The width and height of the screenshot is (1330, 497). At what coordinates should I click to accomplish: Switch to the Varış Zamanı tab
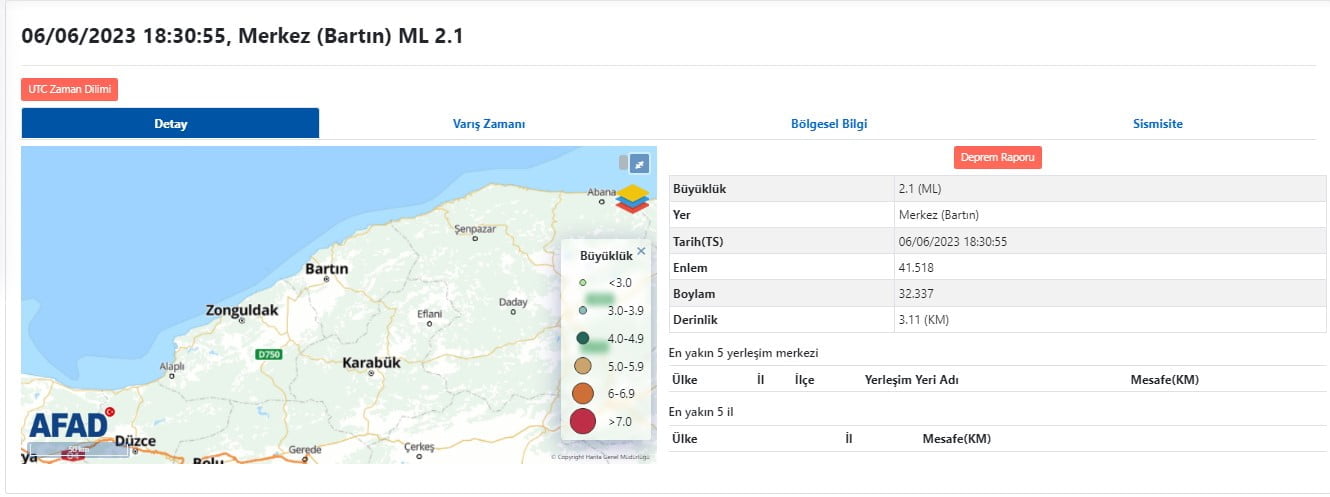pos(489,124)
